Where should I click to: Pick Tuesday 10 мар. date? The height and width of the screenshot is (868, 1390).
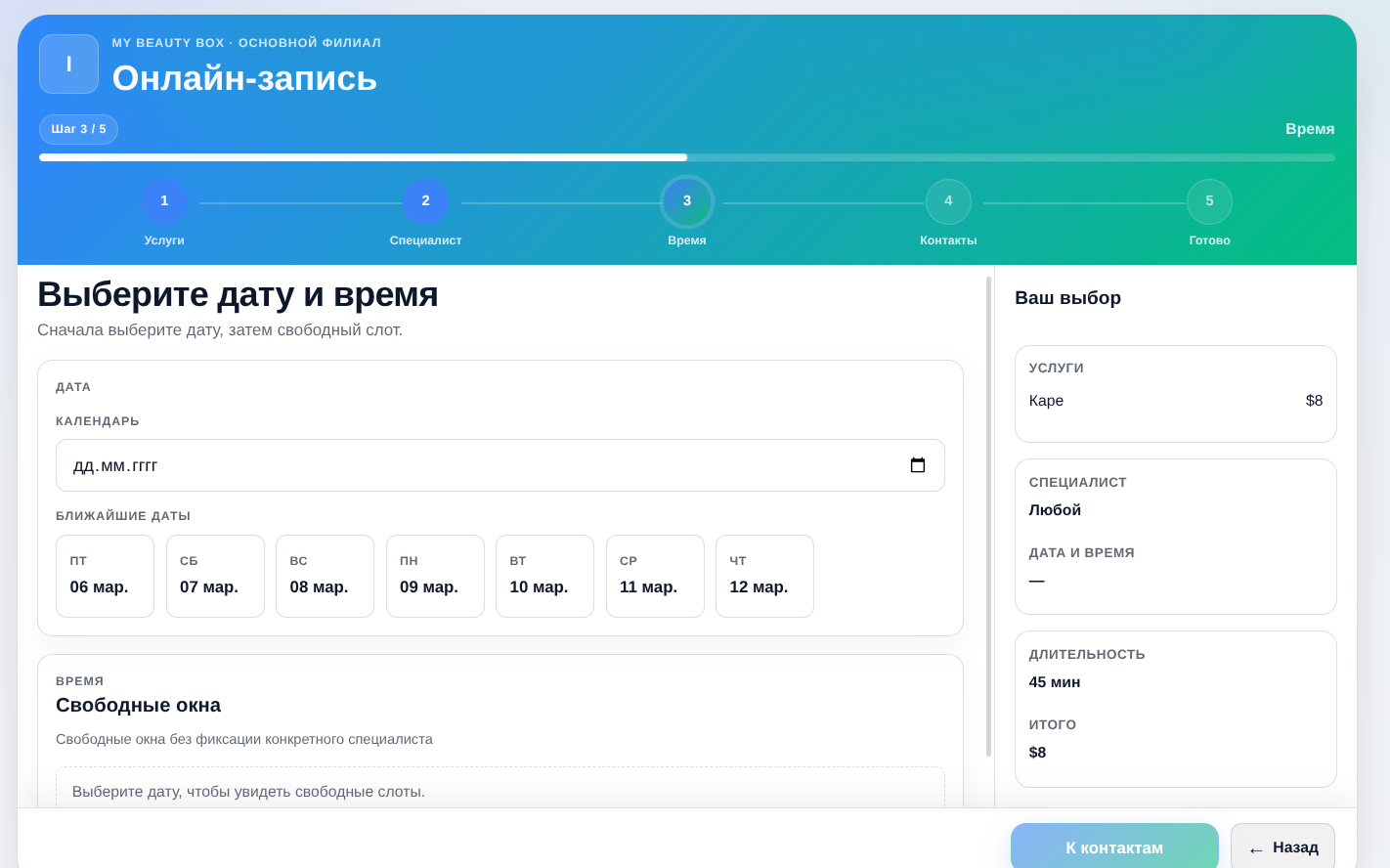tap(544, 576)
